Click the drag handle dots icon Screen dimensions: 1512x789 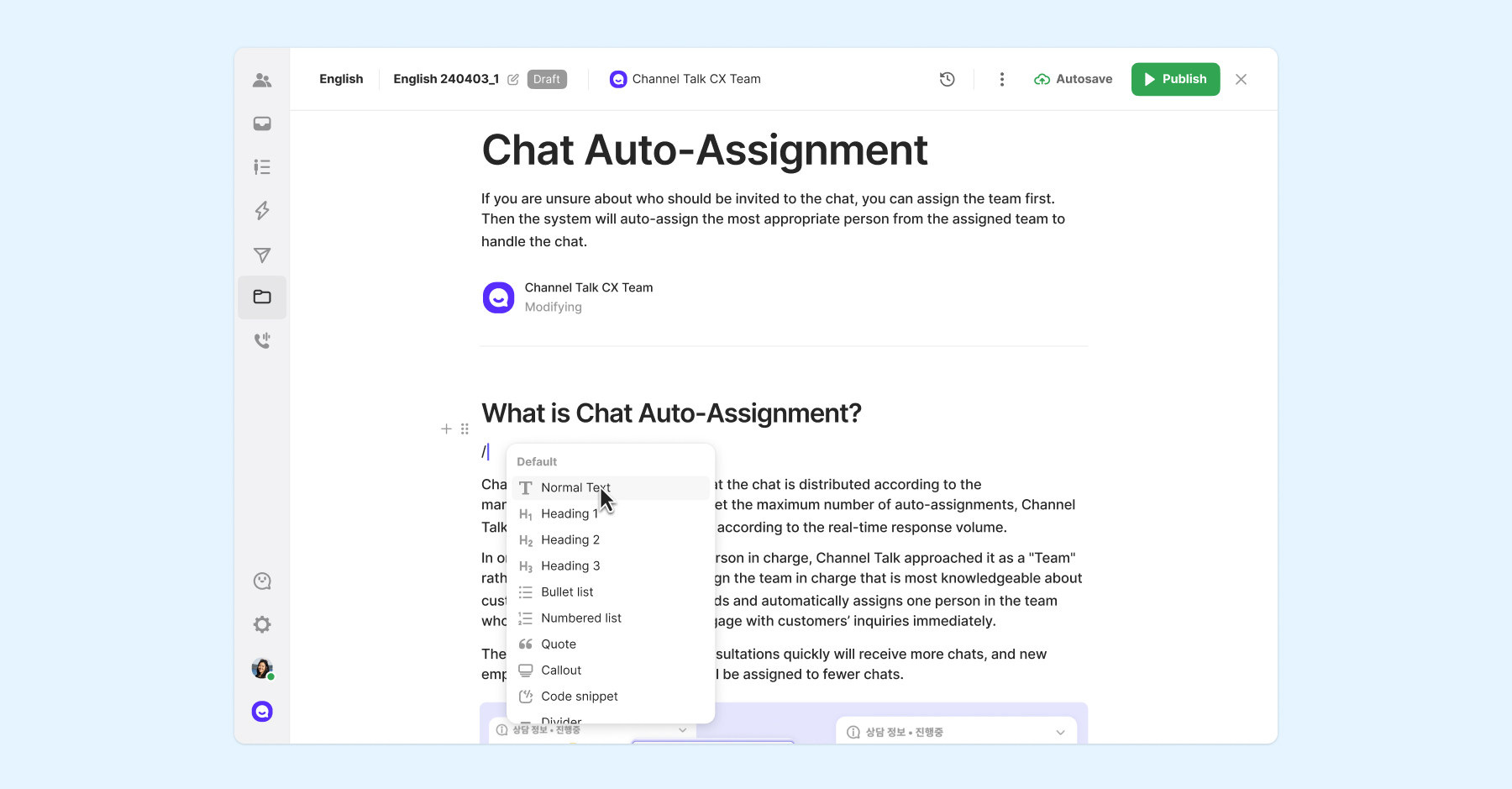tap(465, 429)
